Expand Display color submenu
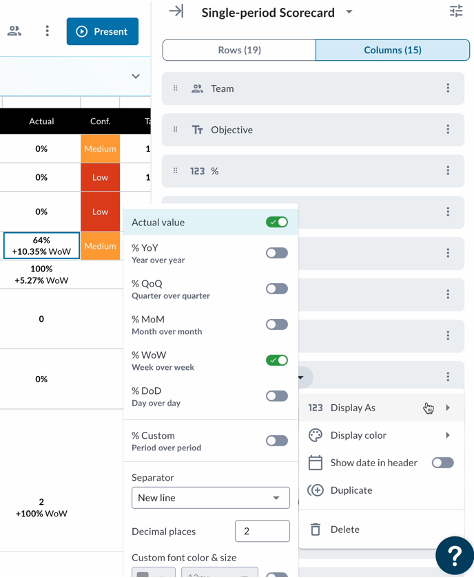 point(381,435)
